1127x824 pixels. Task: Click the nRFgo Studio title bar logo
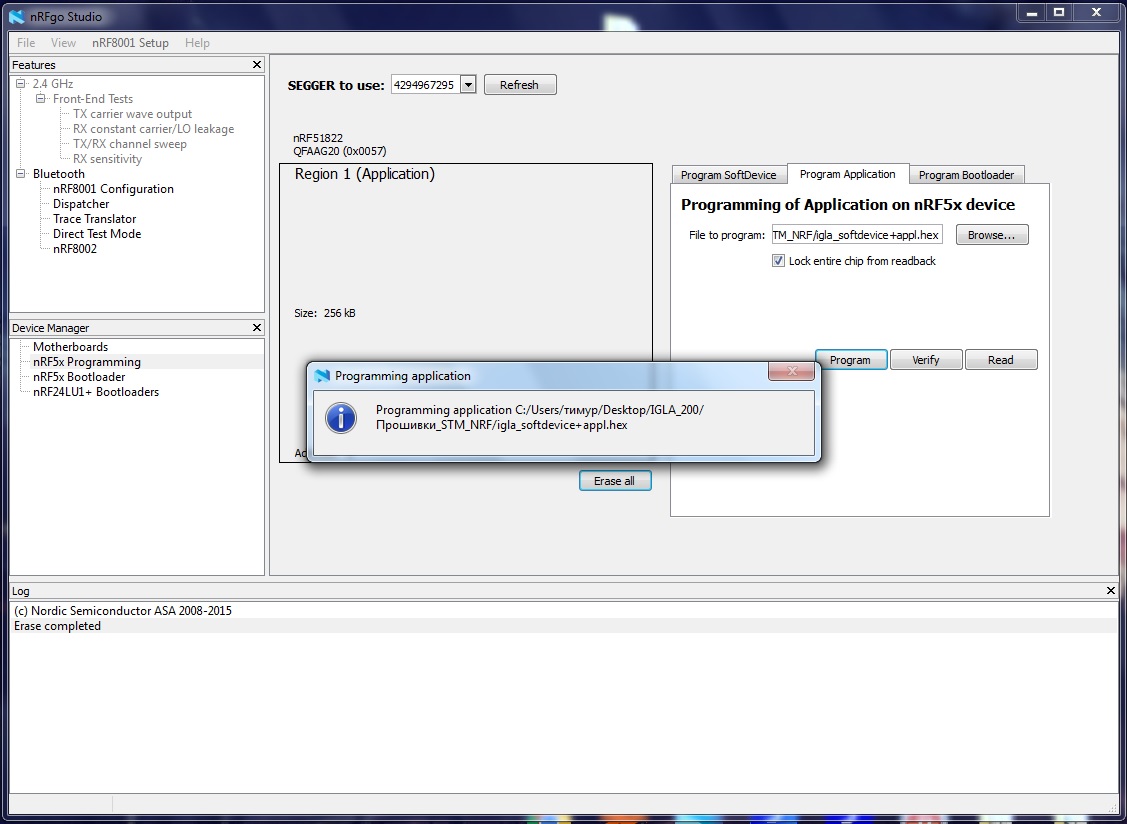(x=16, y=16)
